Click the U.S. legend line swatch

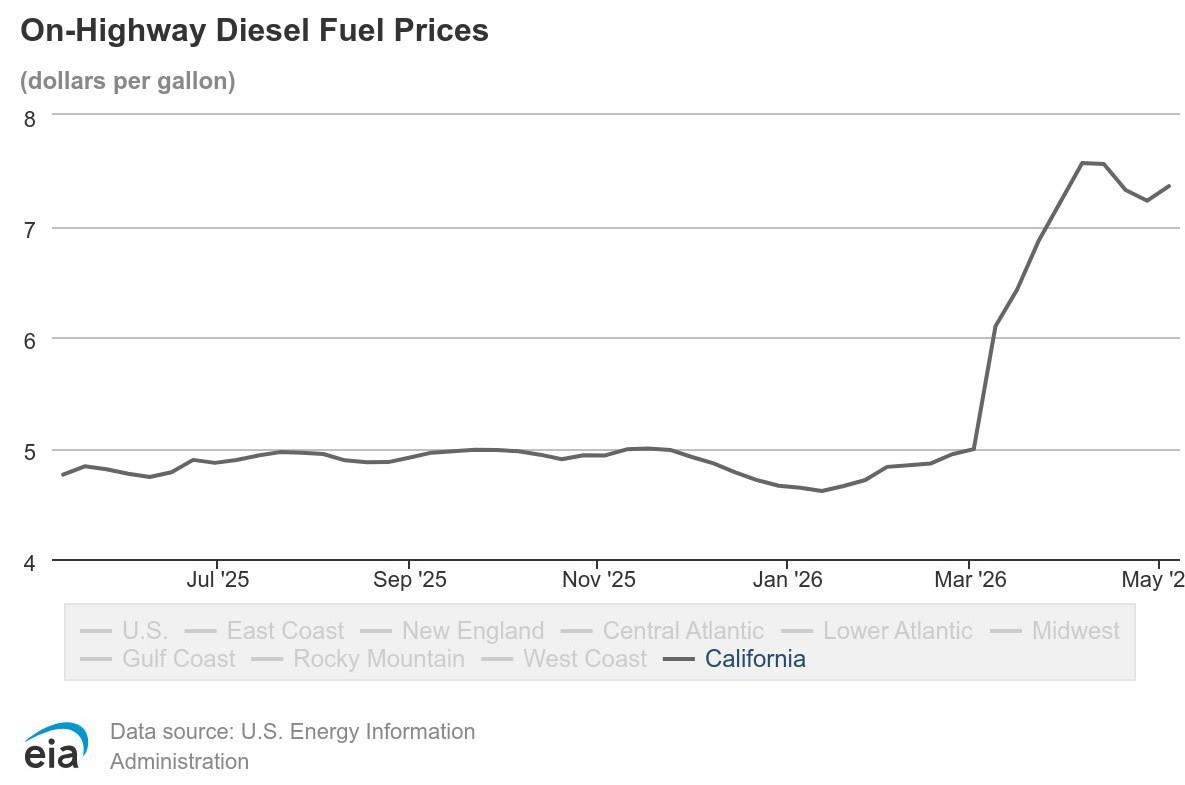click(95, 631)
